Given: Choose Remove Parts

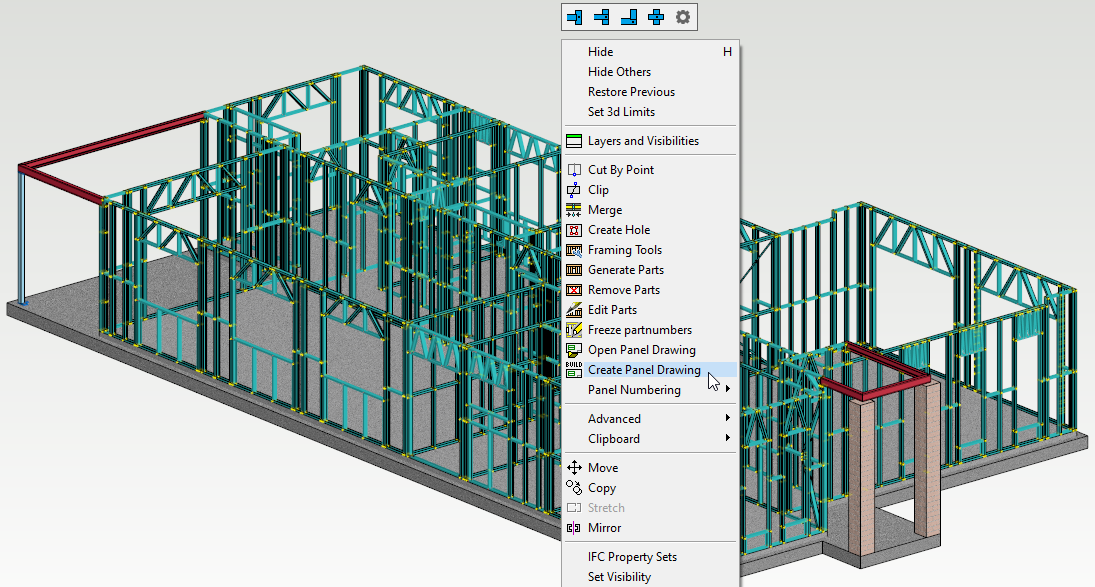Looking at the screenshot, I should pyautogui.click(x=623, y=290).
